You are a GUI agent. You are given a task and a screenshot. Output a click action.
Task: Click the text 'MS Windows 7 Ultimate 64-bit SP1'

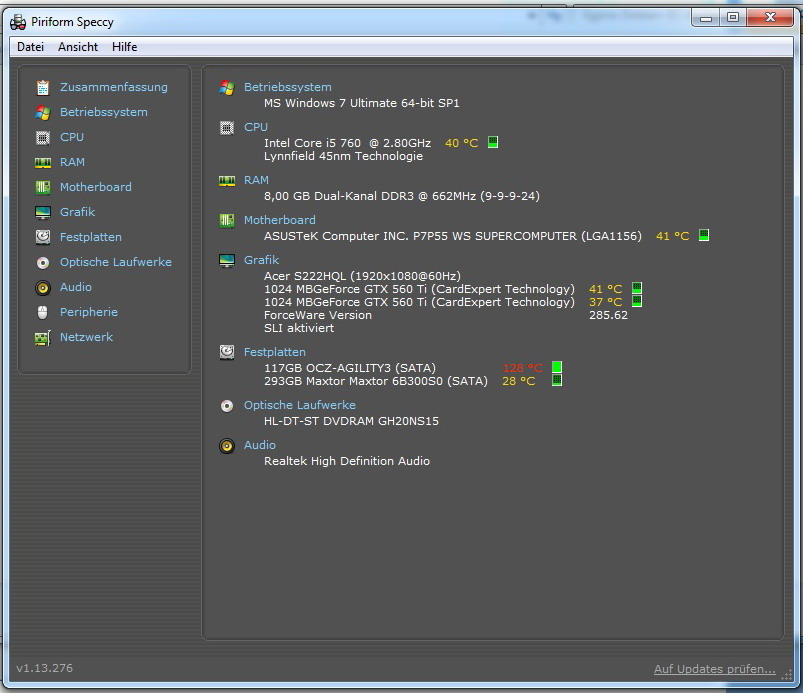click(x=362, y=103)
